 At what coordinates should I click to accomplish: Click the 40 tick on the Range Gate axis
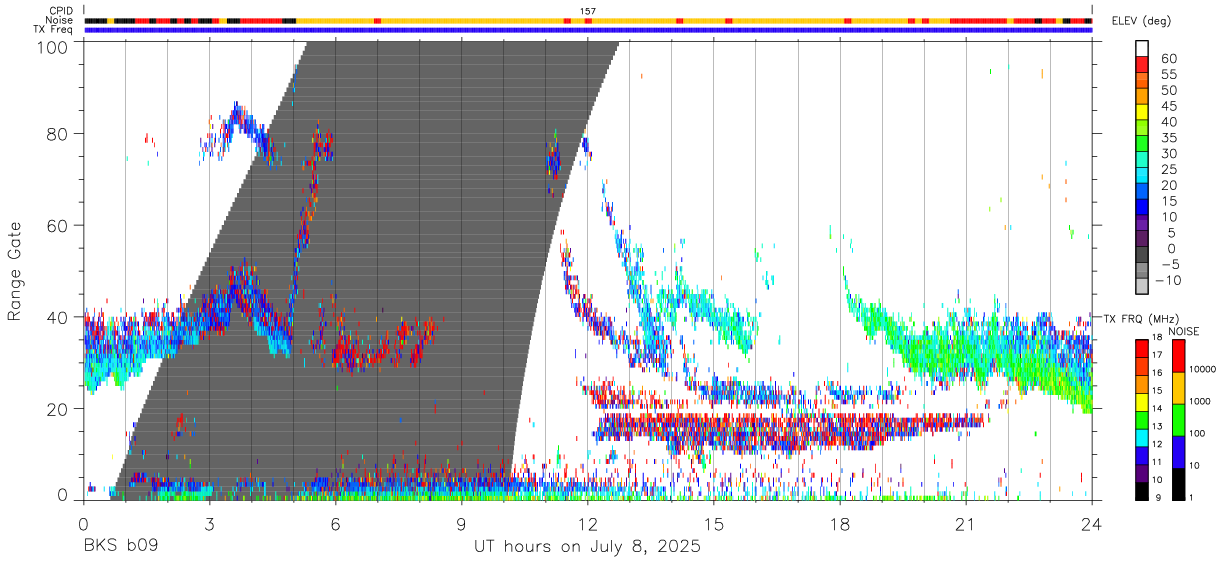tap(57, 317)
